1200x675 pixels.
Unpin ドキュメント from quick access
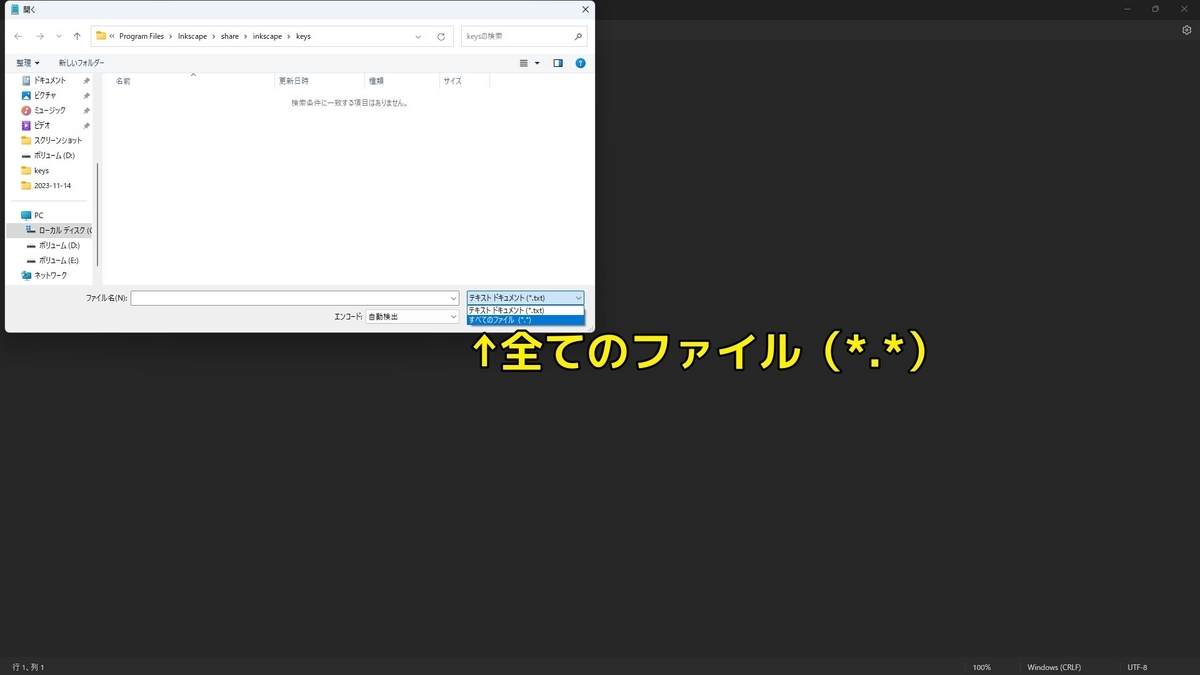click(x=87, y=79)
